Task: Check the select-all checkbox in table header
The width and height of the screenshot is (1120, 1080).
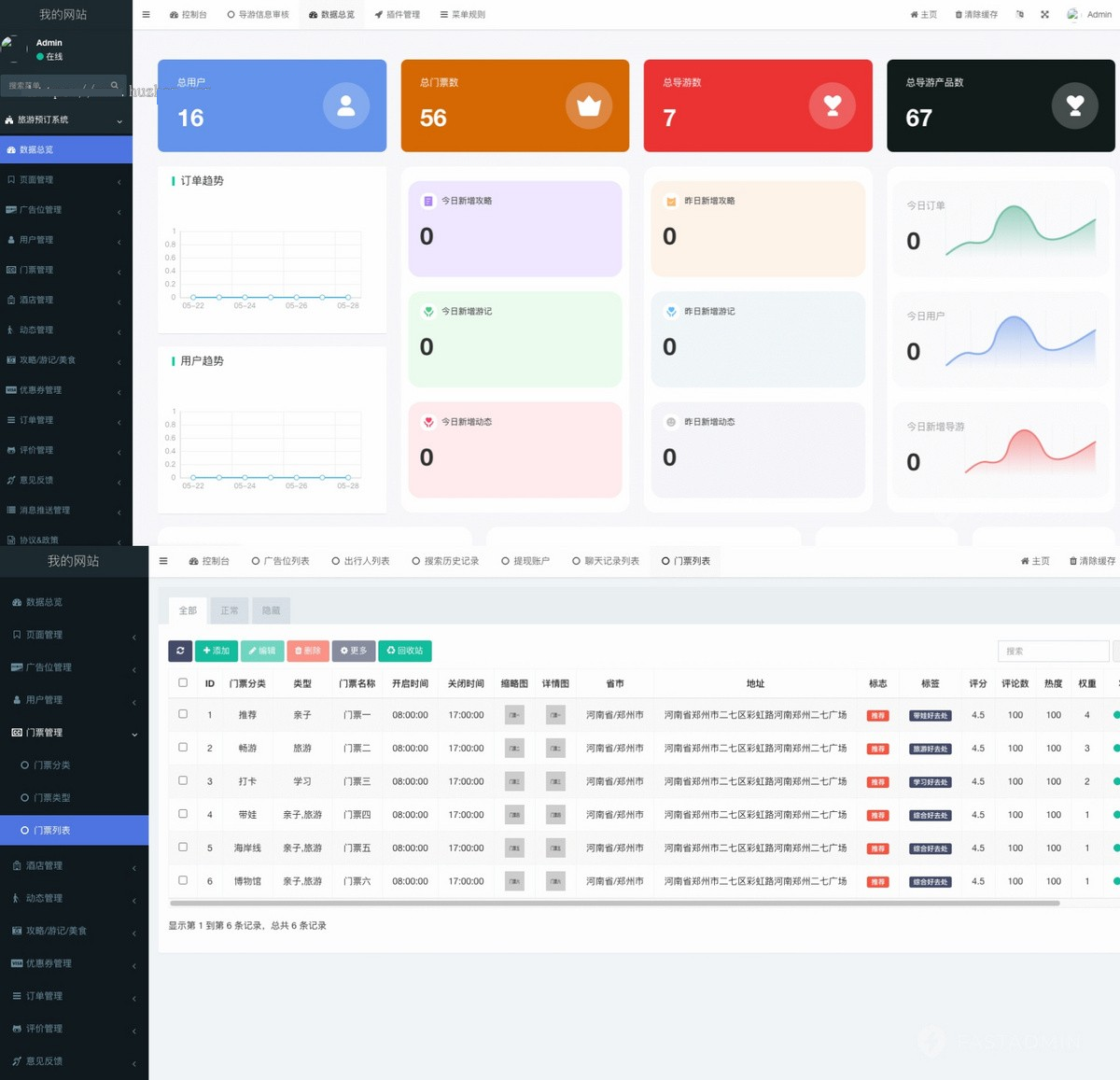Action: pyautogui.click(x=183, y=682)
